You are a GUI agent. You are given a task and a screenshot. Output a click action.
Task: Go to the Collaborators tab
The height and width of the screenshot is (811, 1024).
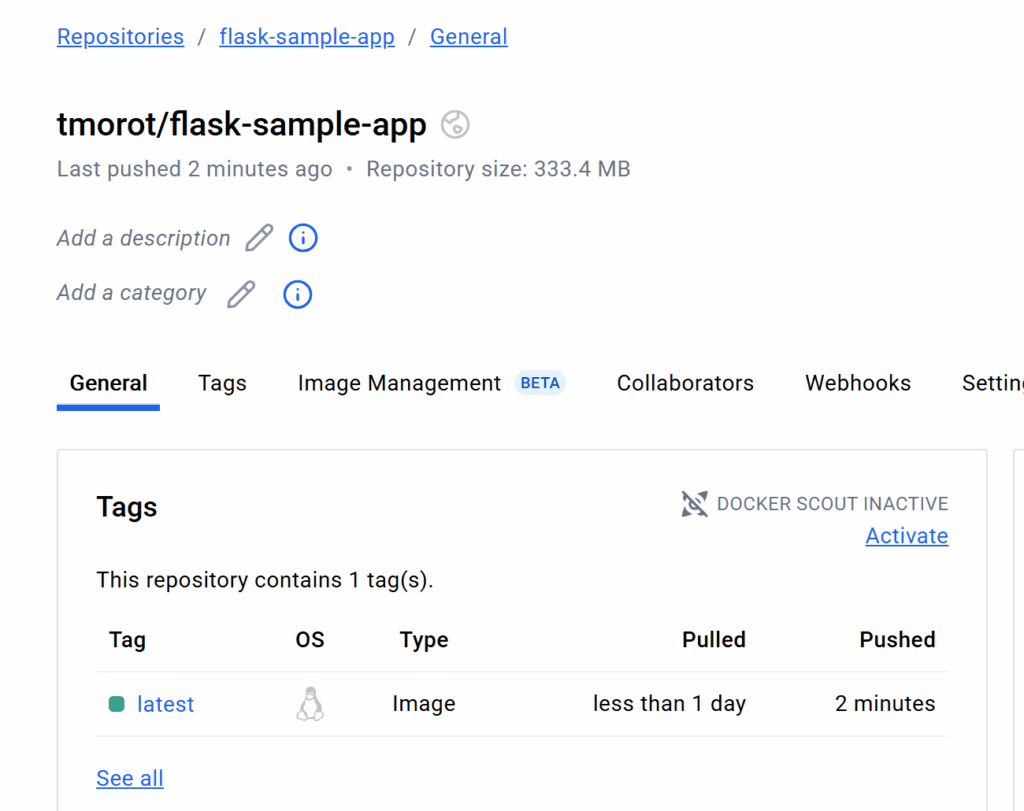click(685, 383)
